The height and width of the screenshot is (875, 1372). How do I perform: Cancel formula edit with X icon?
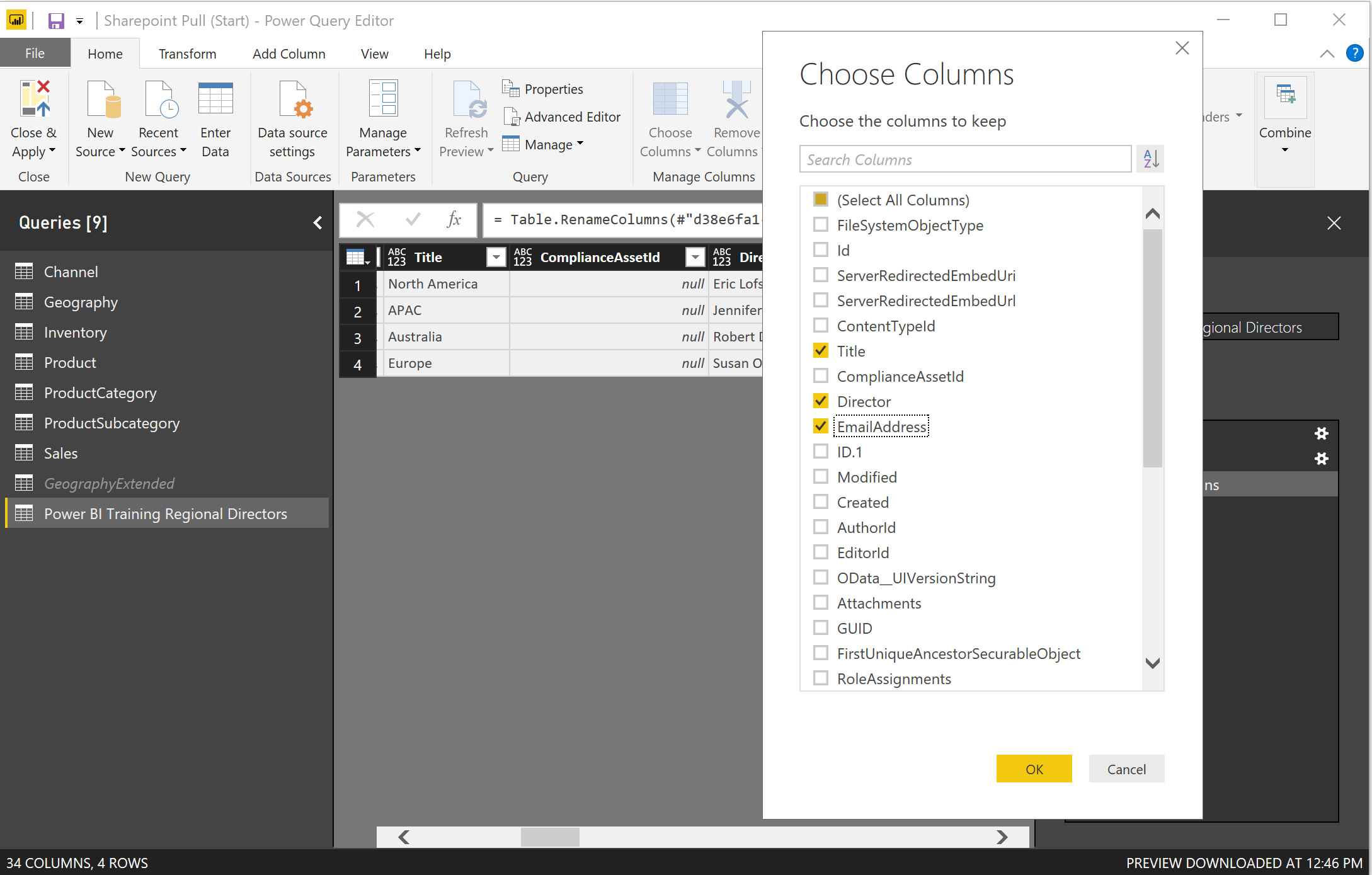(x=365, y=220)
